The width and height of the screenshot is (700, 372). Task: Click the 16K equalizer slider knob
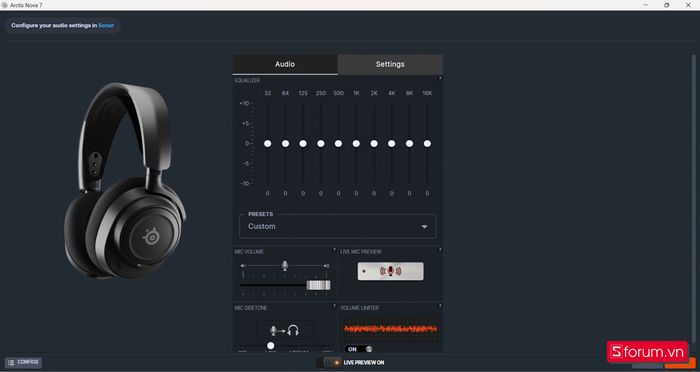tap(427, 143)
